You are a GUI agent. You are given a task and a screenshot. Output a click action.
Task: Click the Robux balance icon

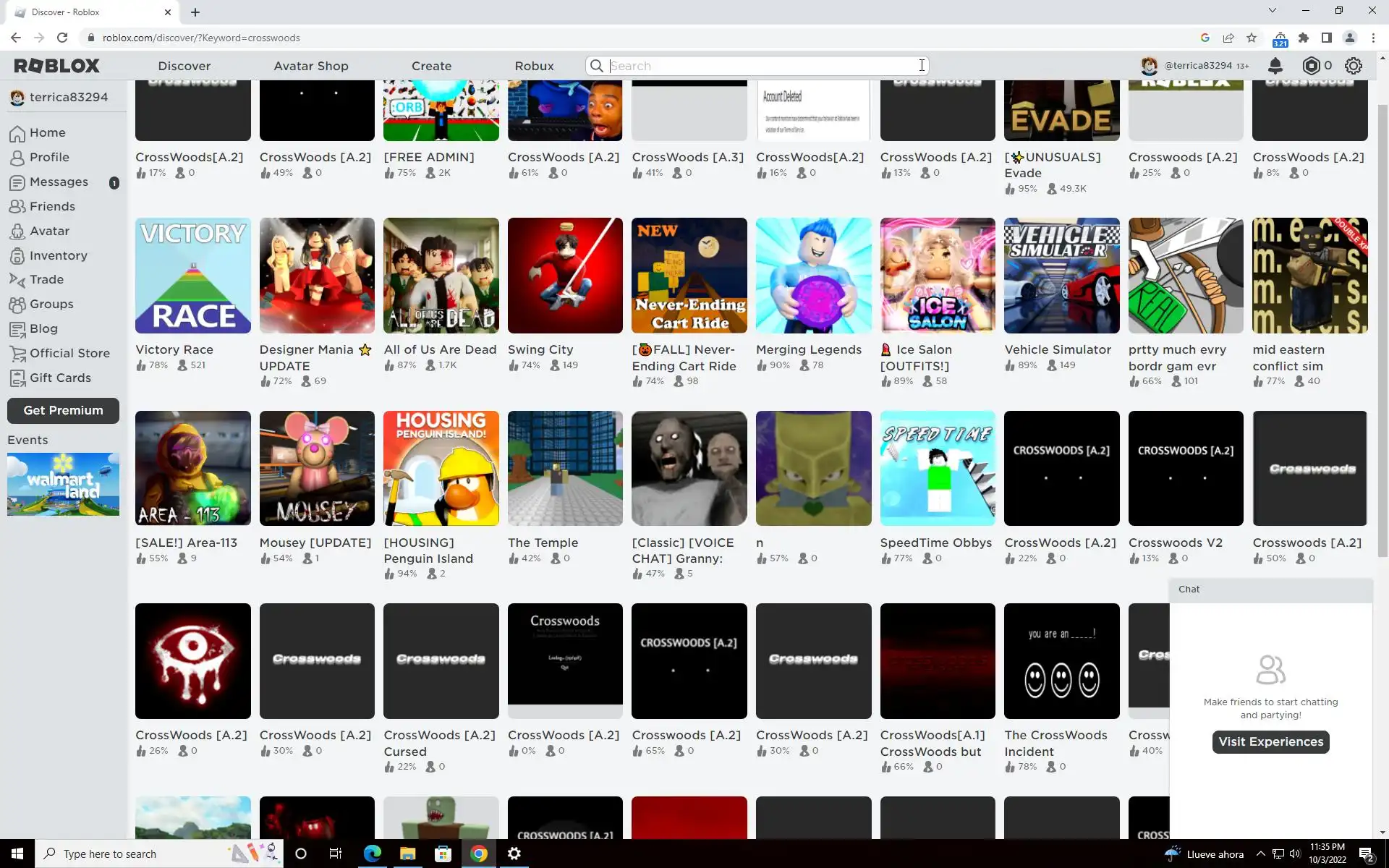[1311, 66]
